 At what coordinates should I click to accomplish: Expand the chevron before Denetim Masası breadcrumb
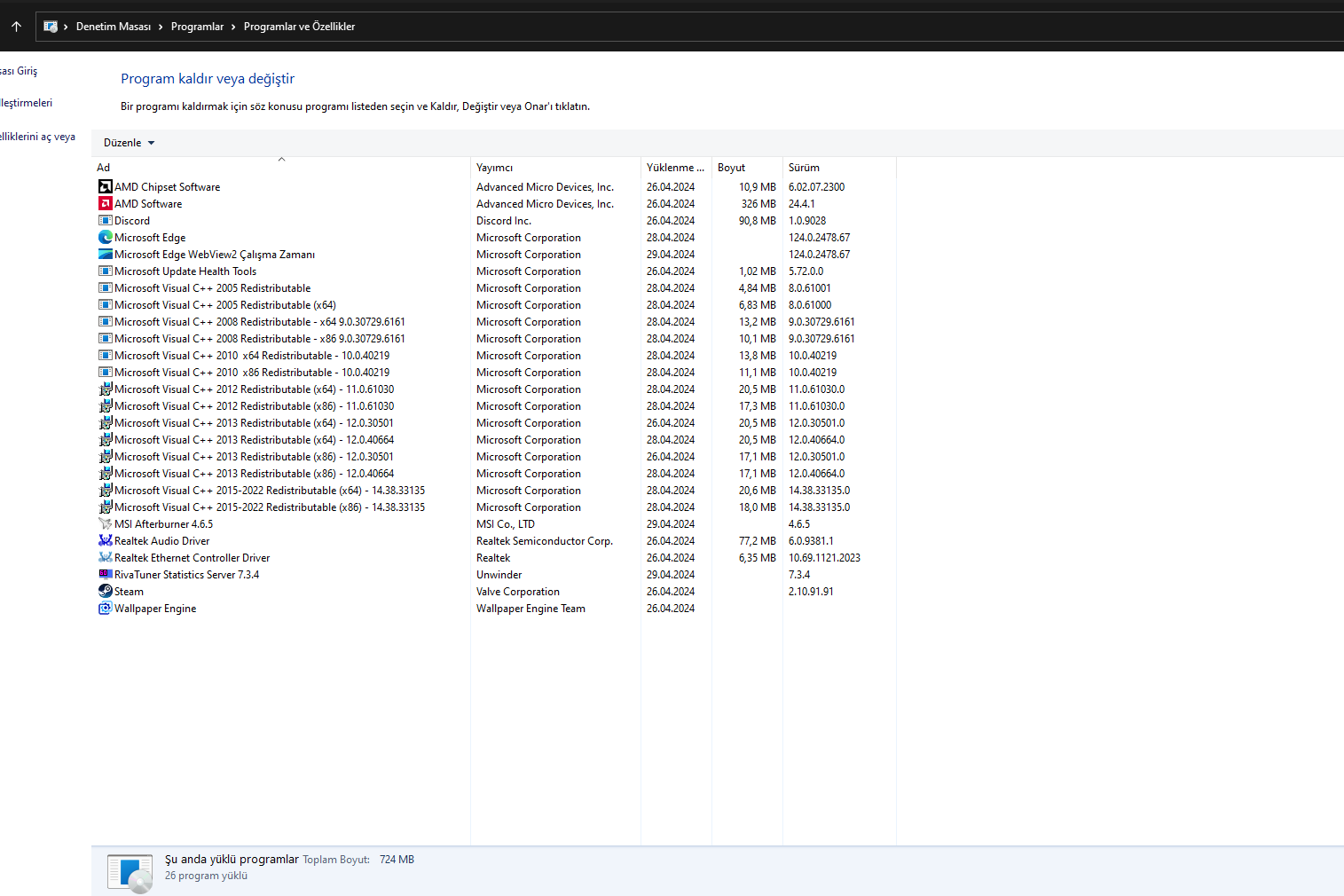[x=66, y=27]
